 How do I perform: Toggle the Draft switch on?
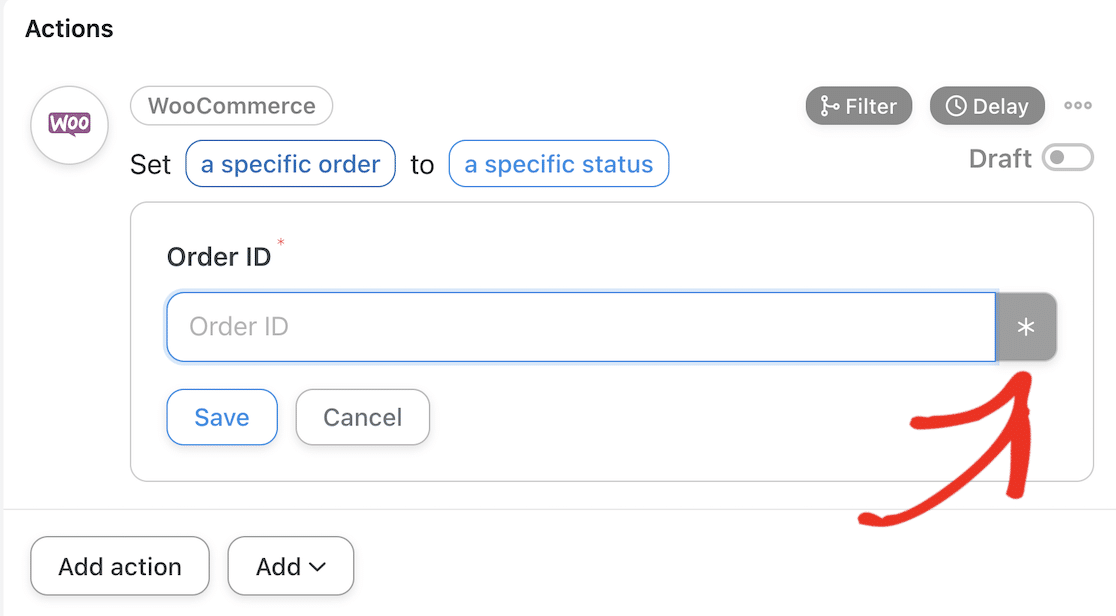point(1067,158)
